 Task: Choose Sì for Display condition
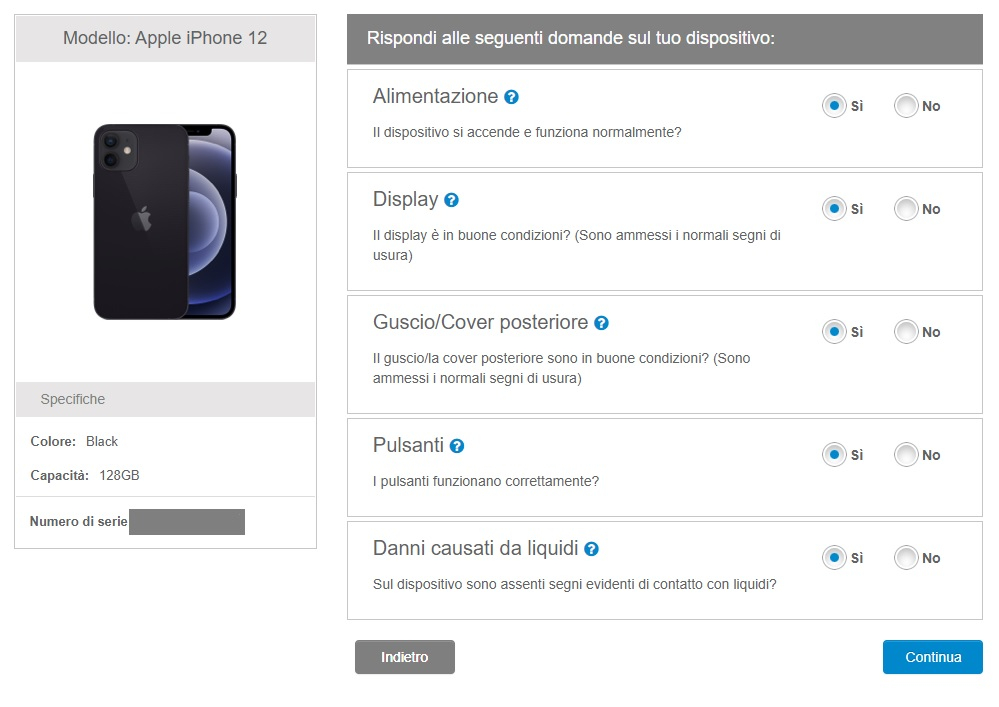coord(834,209)
